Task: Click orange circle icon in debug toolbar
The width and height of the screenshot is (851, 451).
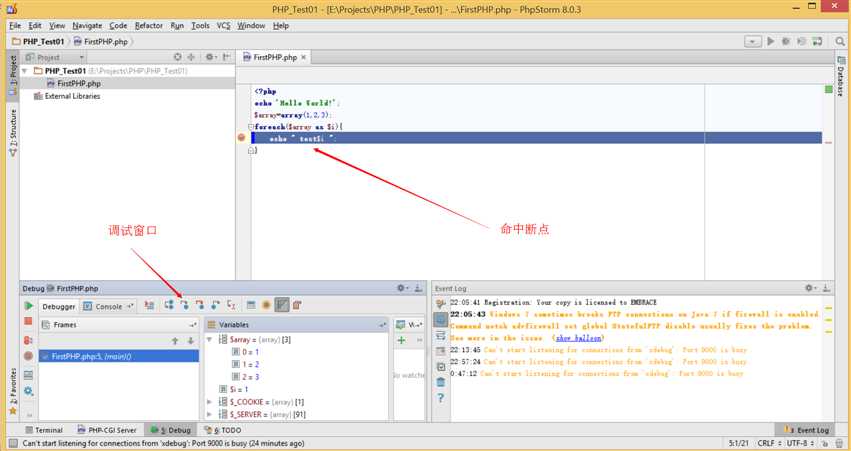Action: 266,306
